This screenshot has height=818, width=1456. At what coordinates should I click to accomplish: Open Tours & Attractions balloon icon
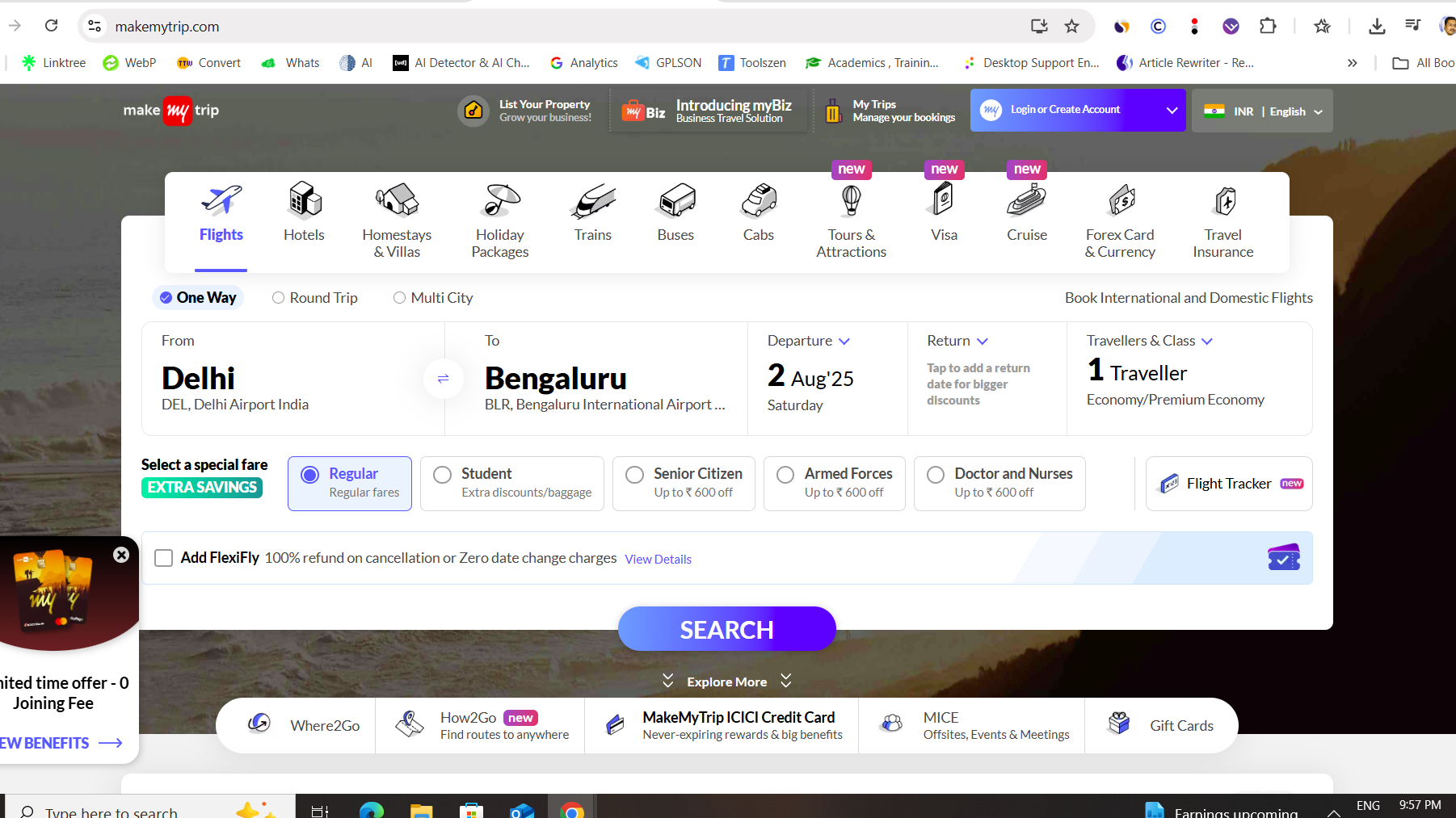click(x=851, y=200)
